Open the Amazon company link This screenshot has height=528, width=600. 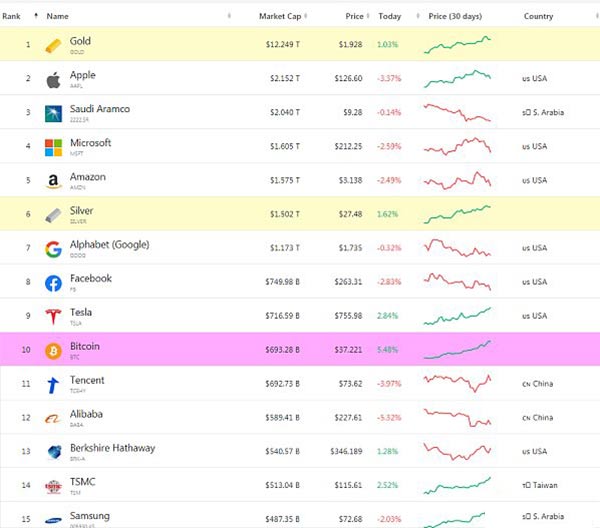click(88, 177)
